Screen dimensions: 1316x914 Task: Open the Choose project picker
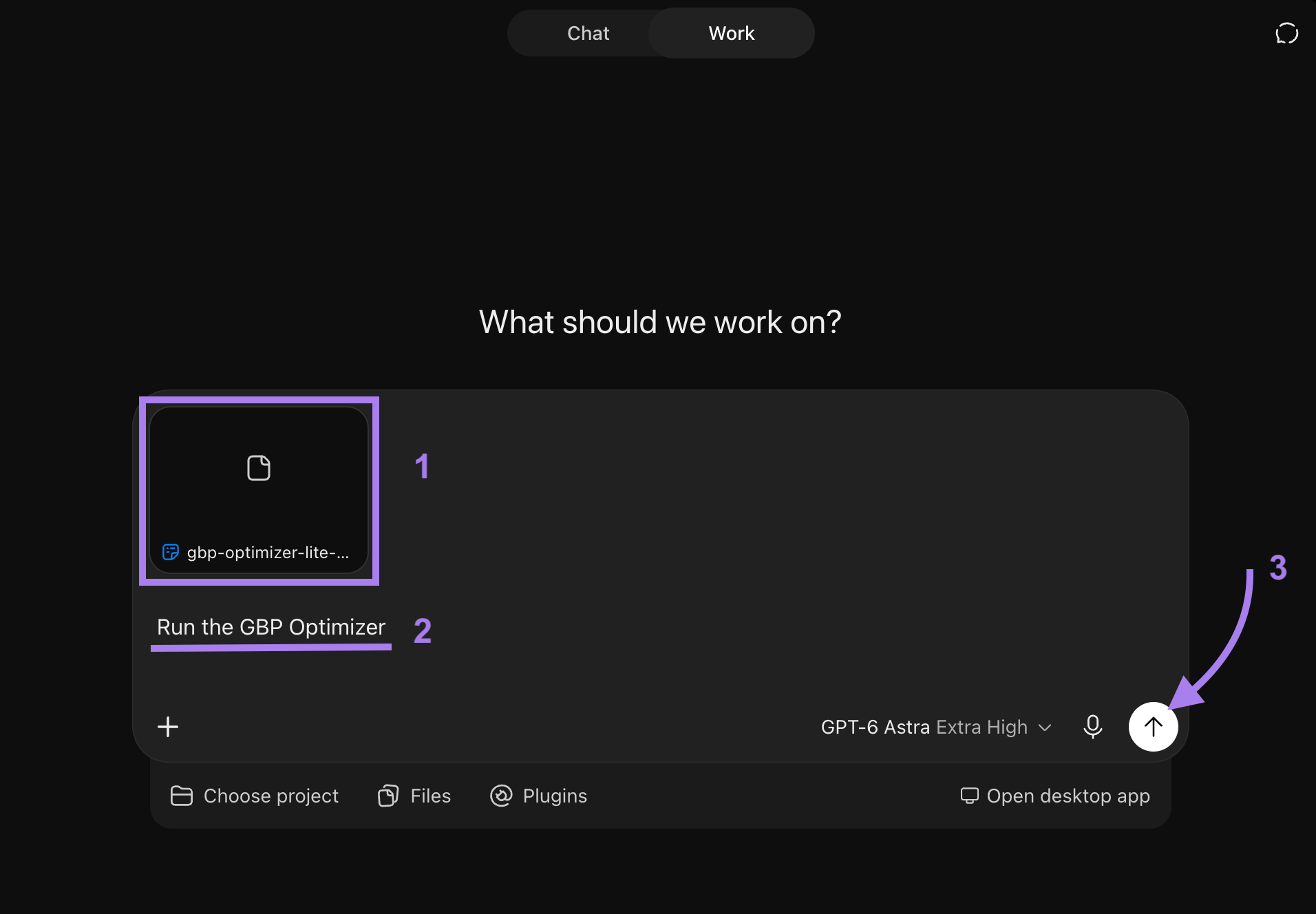point(254,796)
